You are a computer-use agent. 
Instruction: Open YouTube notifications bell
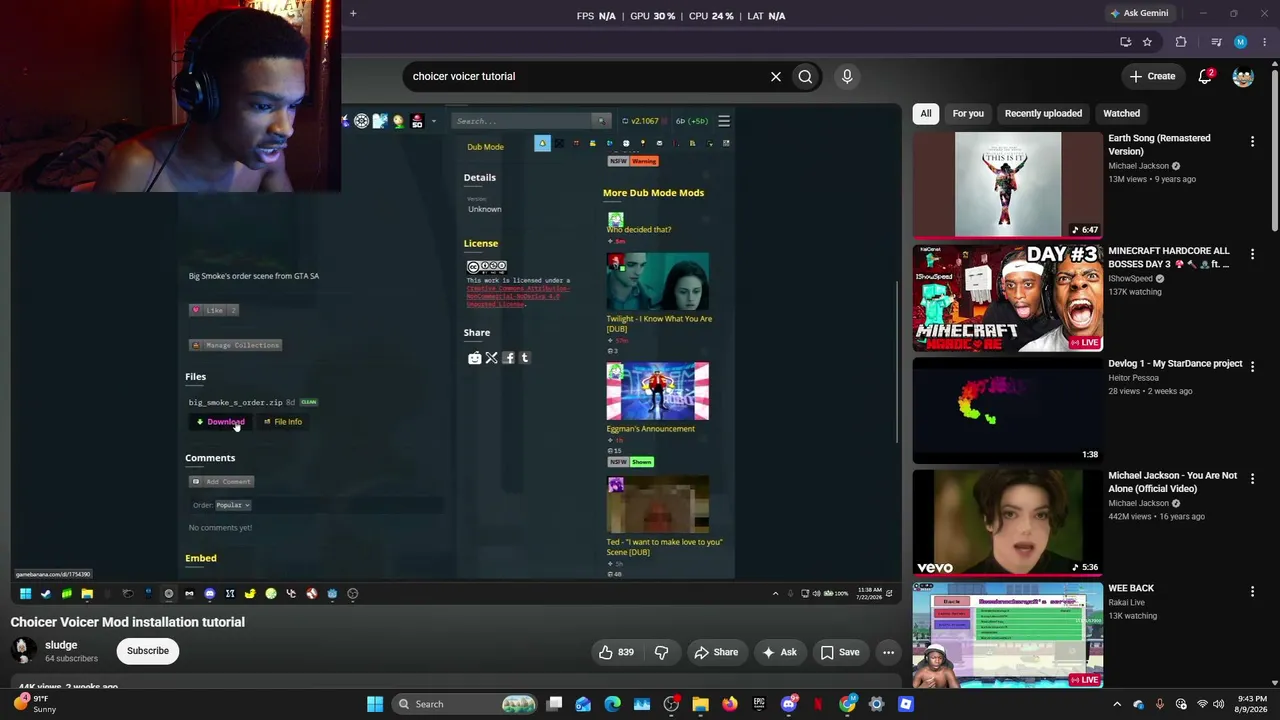point(1206,76)
